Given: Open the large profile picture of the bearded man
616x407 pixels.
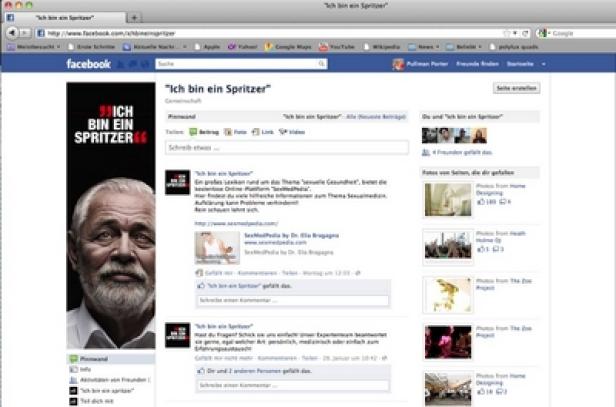Looking at the screenshot, I should pos(111,215).
